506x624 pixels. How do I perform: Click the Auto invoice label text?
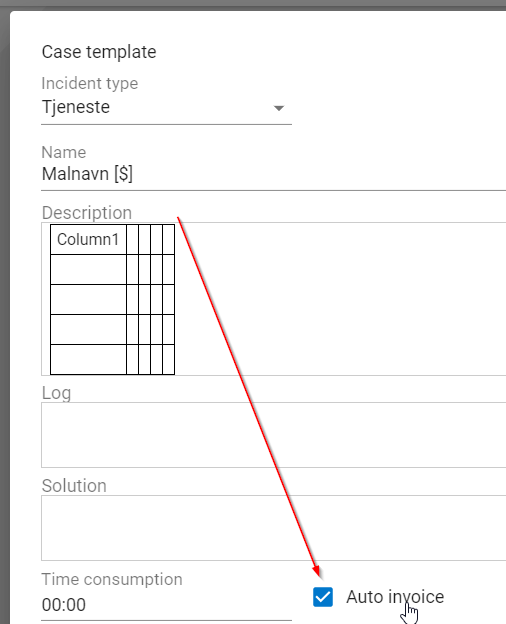point(395,597)
